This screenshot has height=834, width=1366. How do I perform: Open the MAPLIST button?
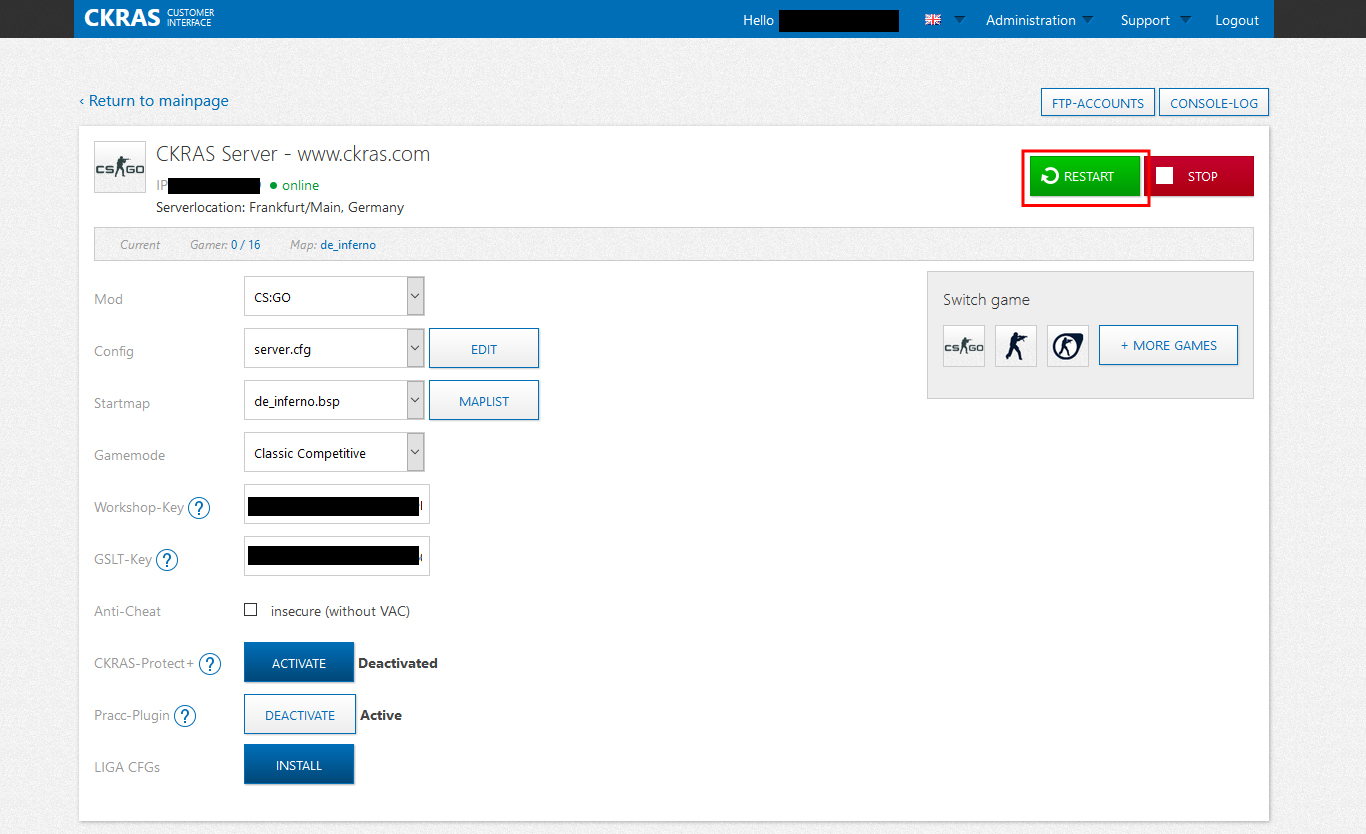tap(484, 401)
